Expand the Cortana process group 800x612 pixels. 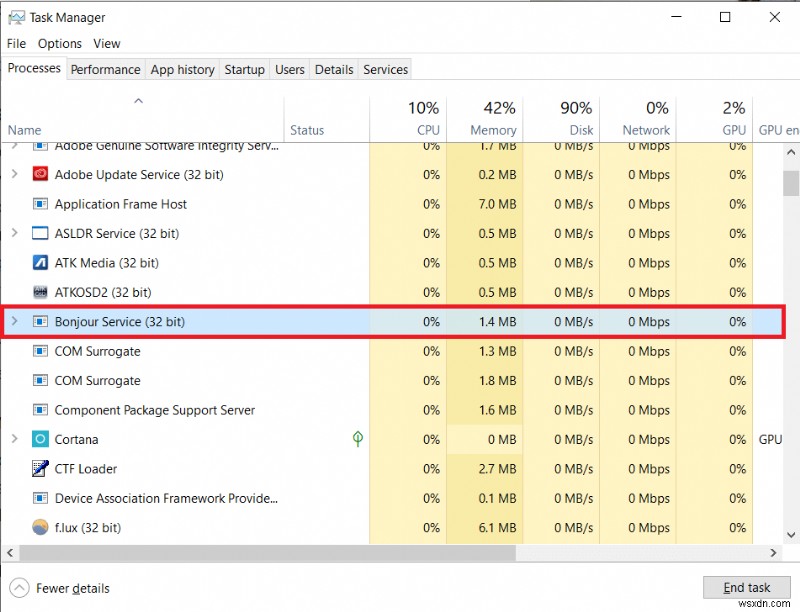(x=16, y=439)
